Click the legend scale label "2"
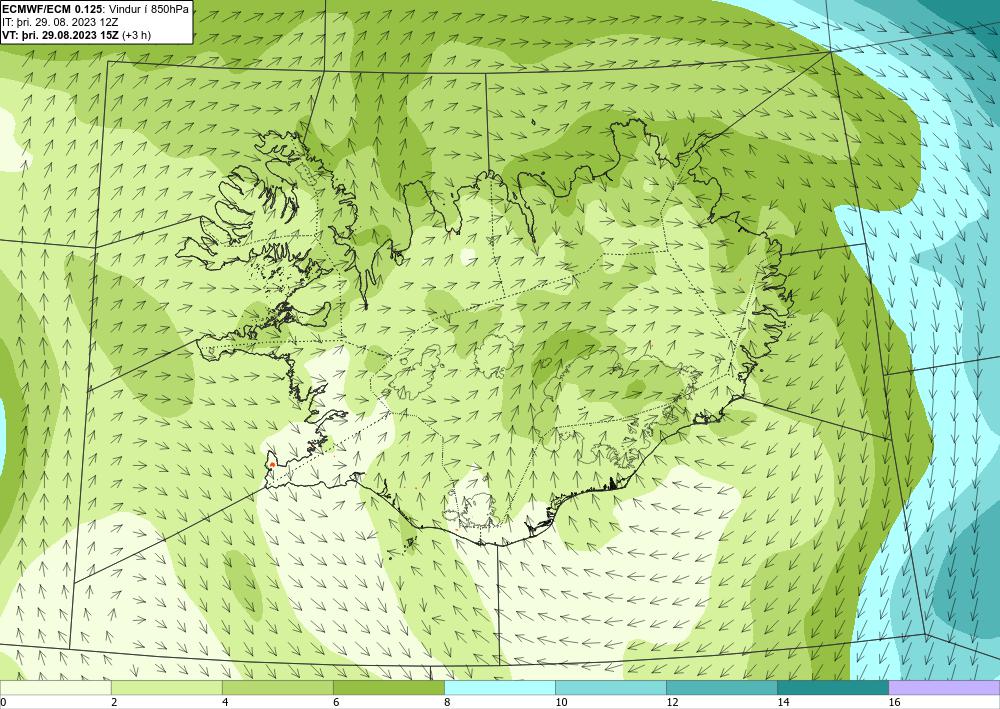1000x709 pixels. [114, 702]
